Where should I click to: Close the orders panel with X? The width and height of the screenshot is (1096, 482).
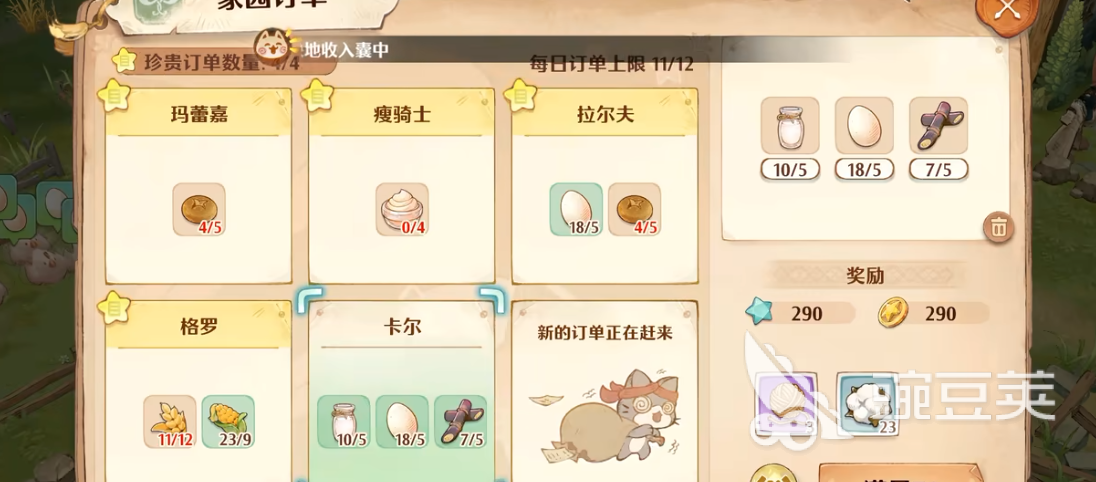(x=1007, y=10)
